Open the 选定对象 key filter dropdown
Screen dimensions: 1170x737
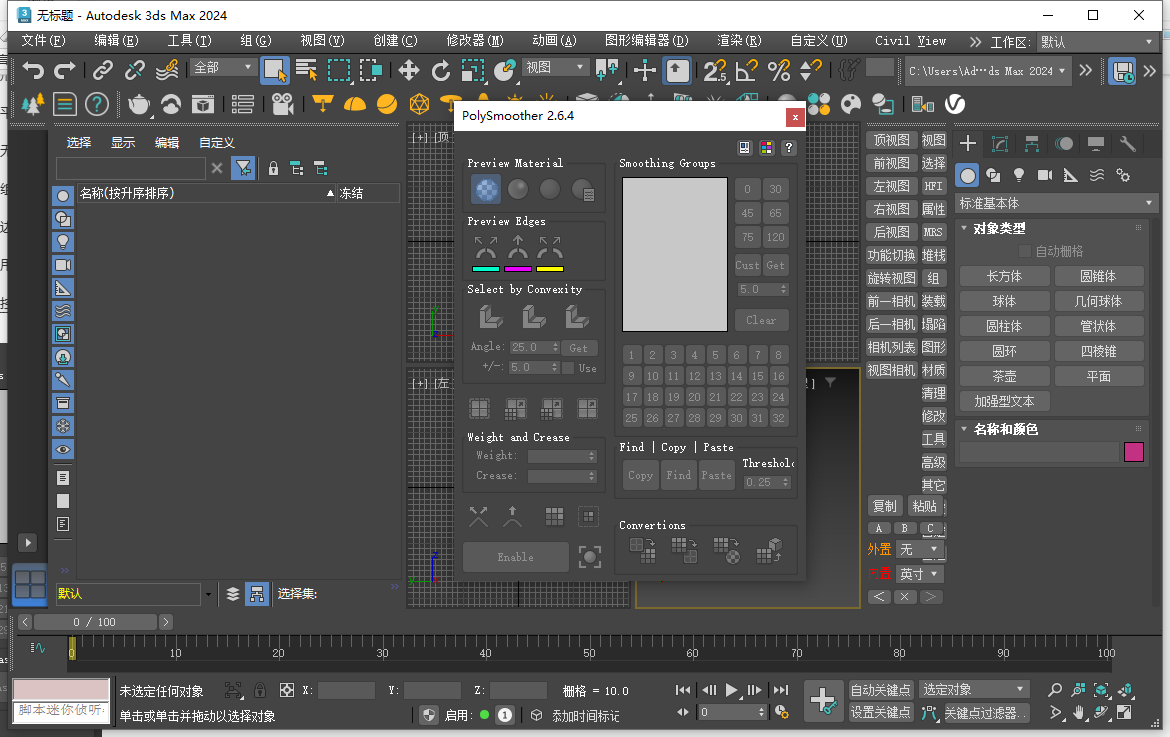coord(975,690)
